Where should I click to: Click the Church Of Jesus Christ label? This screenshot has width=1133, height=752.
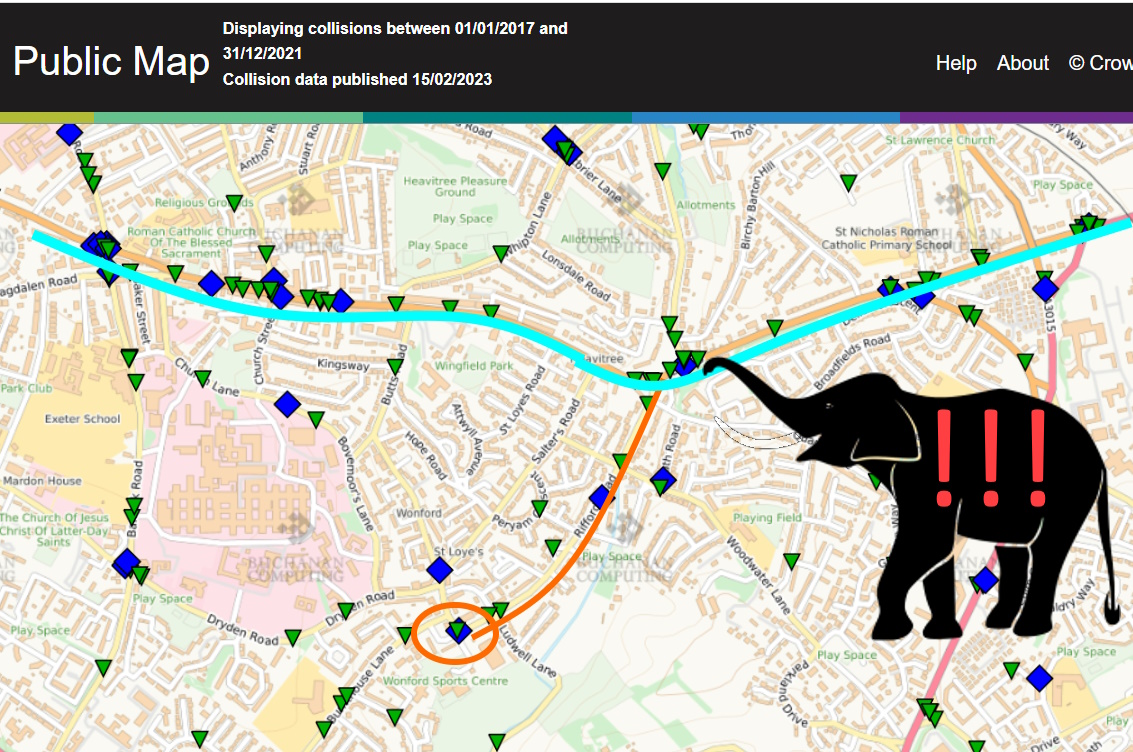pos(53,530)
